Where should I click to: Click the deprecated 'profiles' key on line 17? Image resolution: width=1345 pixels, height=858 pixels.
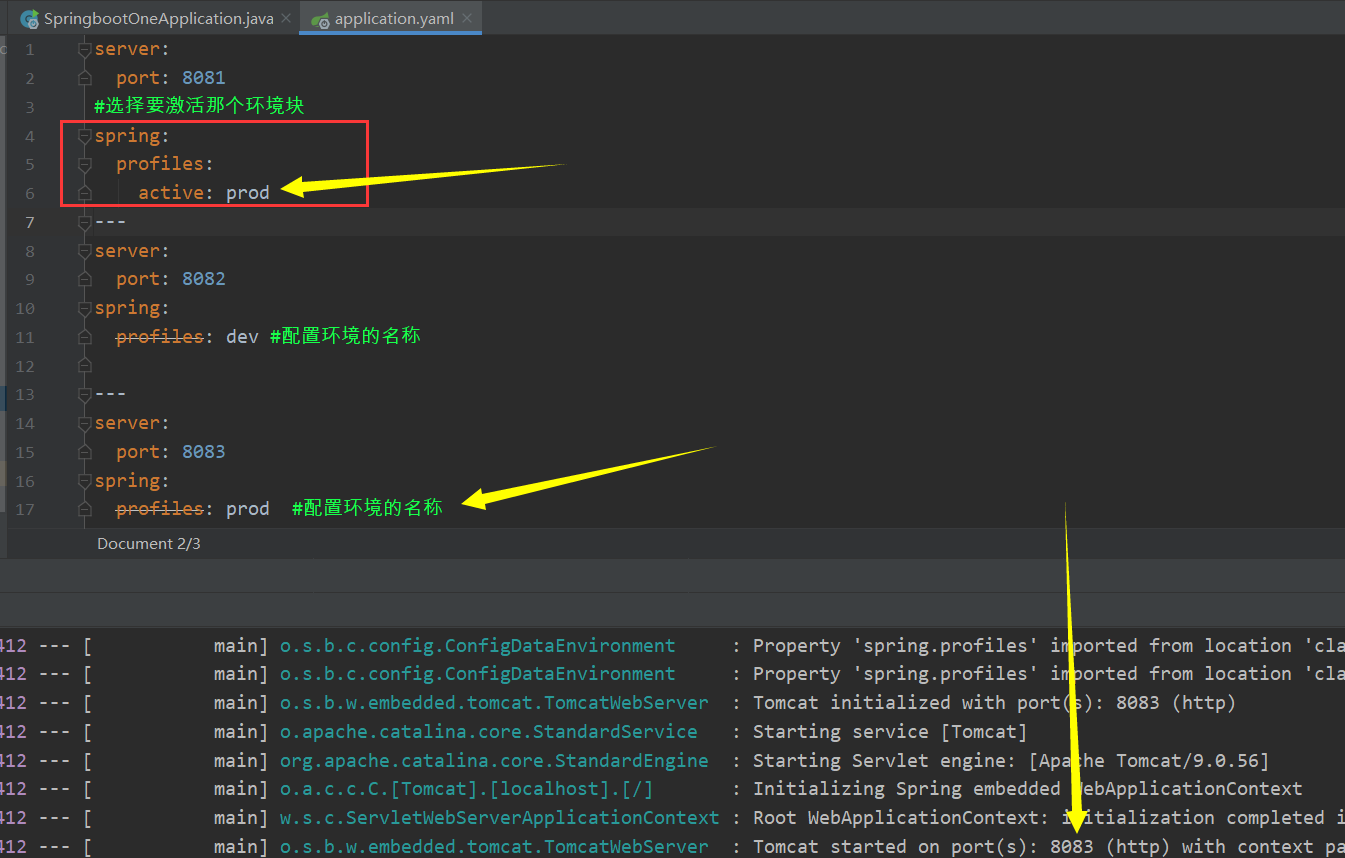[x=160, y=509]
